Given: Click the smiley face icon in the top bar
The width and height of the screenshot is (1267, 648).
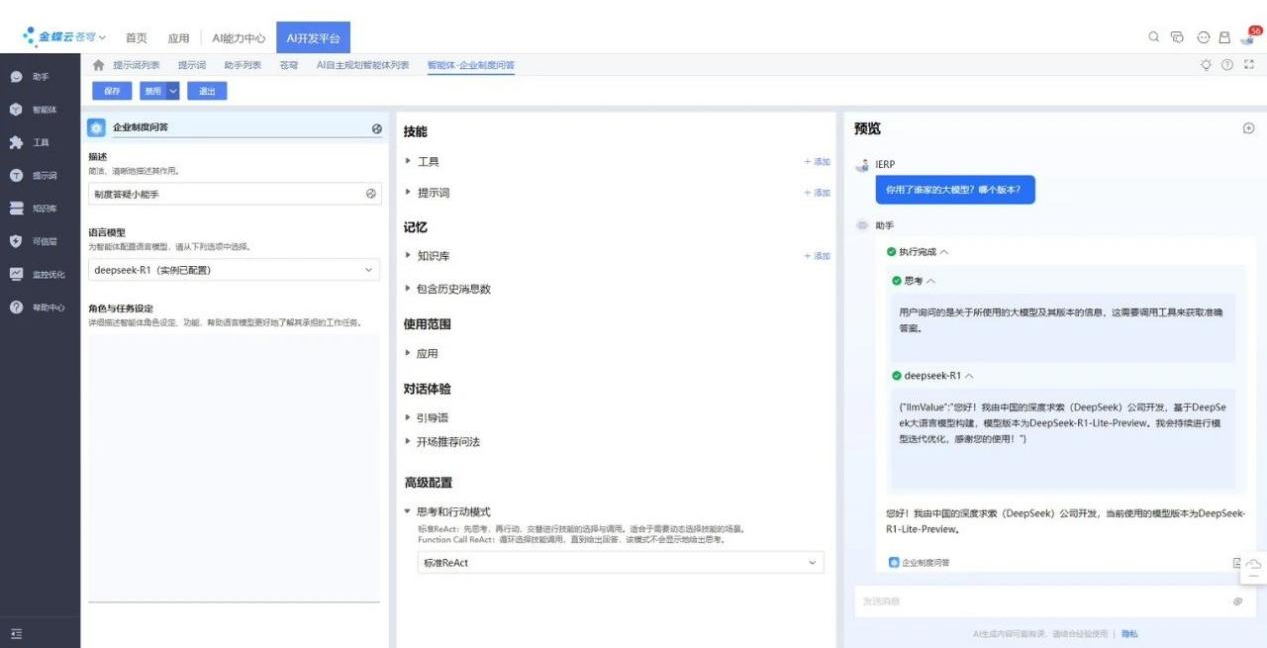Looking at the screenshot, I should pos(1203,37).
